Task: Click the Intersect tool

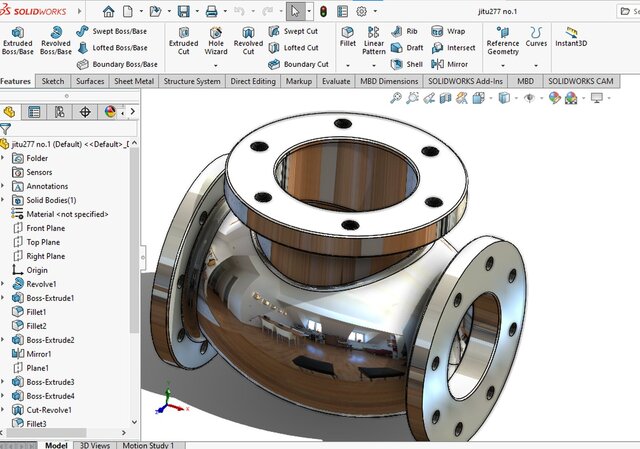Action: coord(453,48)
